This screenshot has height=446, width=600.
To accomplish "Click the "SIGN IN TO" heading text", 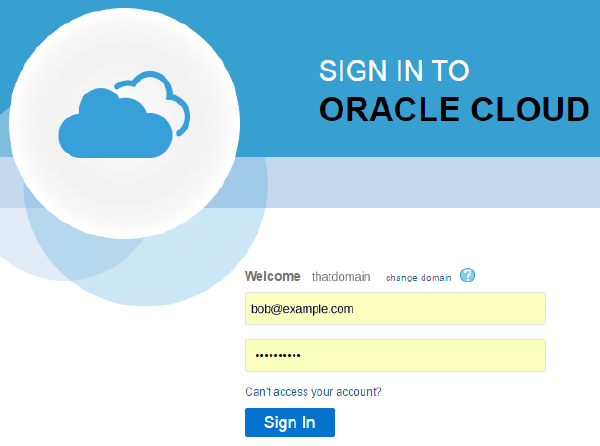I will pos(394,71).
